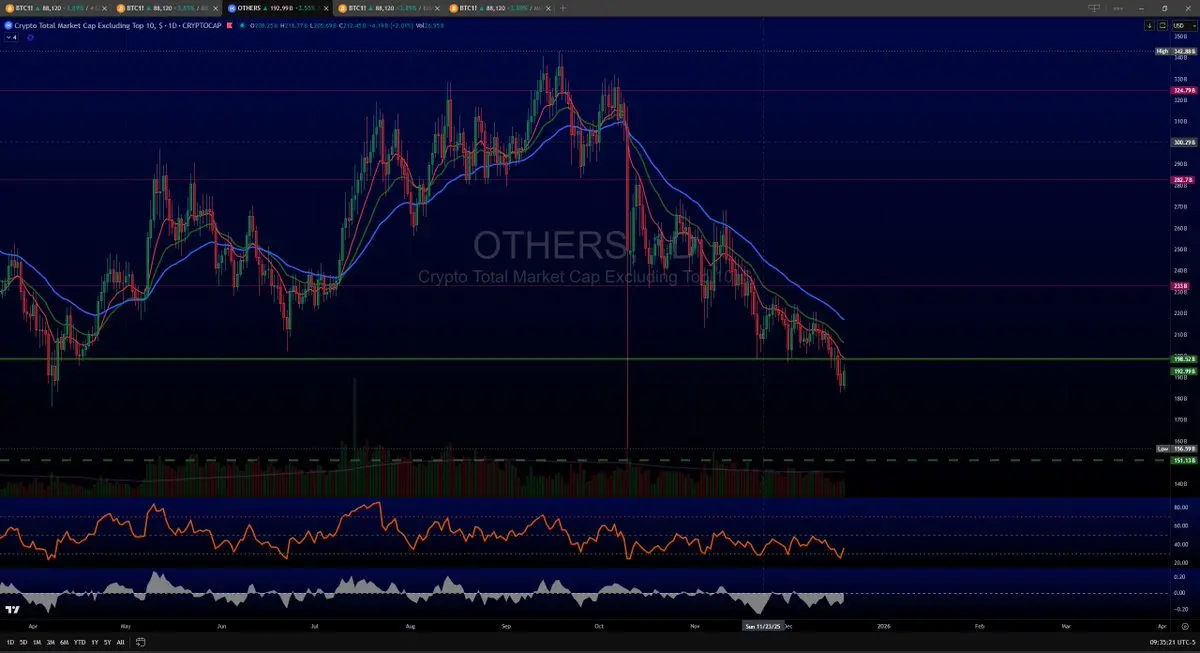The height and width of the screenshot is (653, 1200).
Task: Open the ellipsis menu in title bar
Action: pos(1118,8)
